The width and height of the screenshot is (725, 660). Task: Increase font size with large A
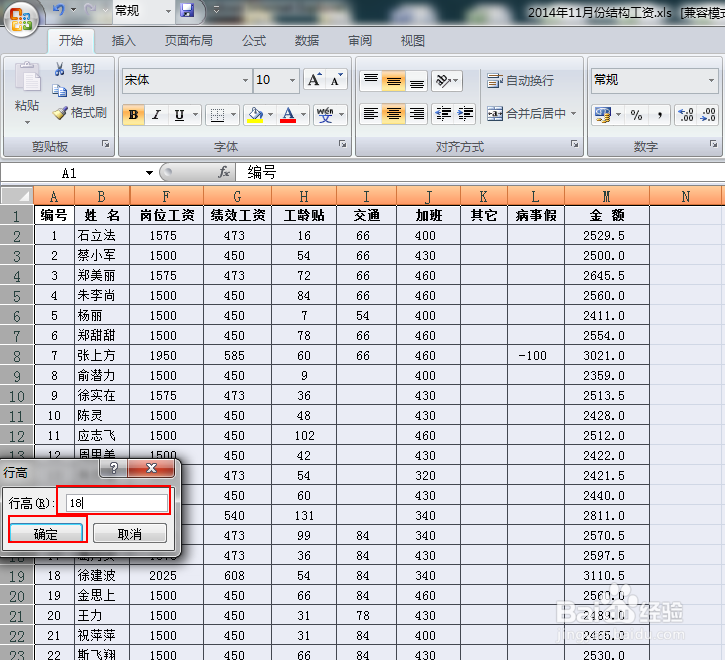point(314,80)
